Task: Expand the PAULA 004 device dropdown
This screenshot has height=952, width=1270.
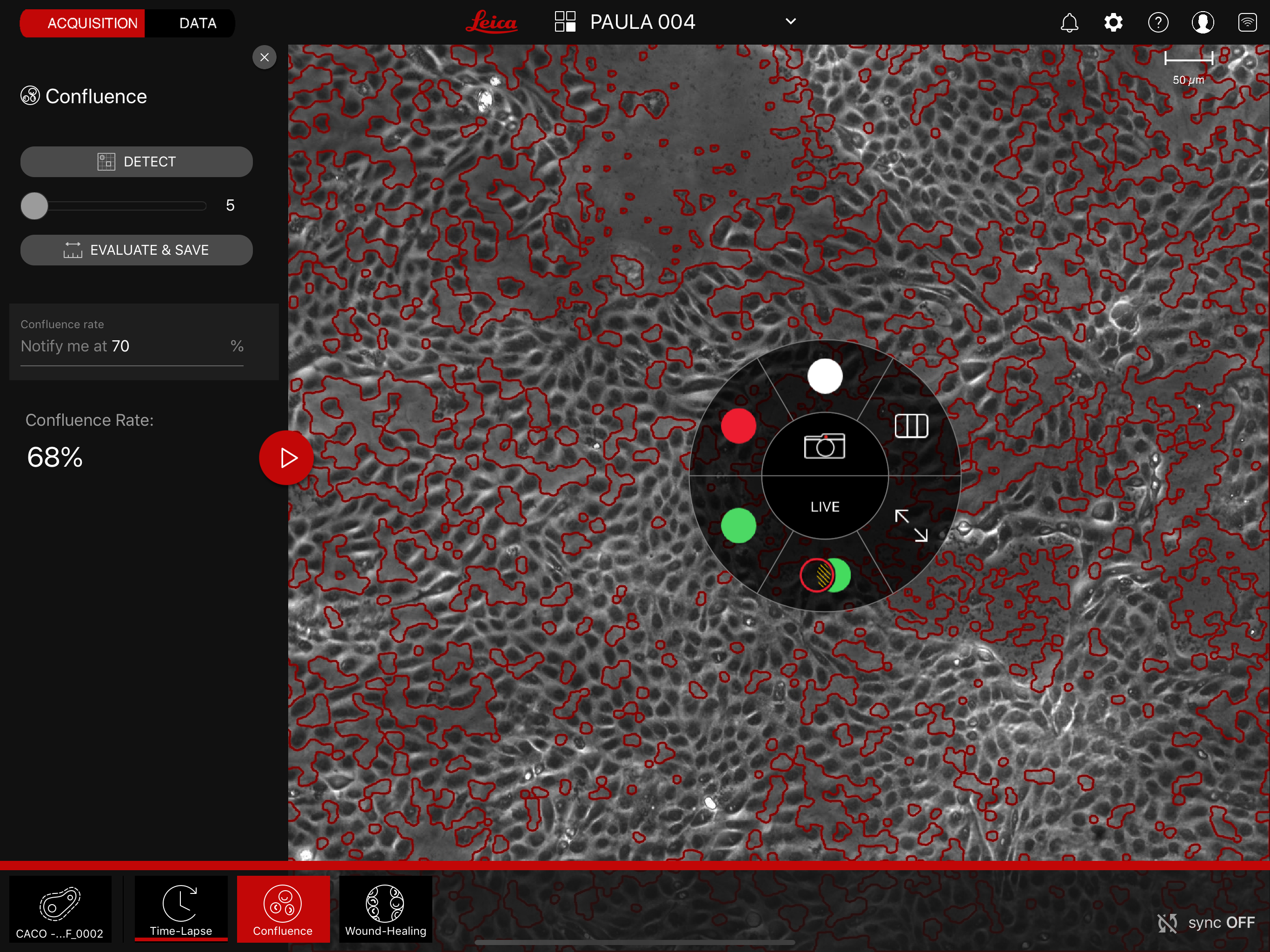Action: coord(791,21)
